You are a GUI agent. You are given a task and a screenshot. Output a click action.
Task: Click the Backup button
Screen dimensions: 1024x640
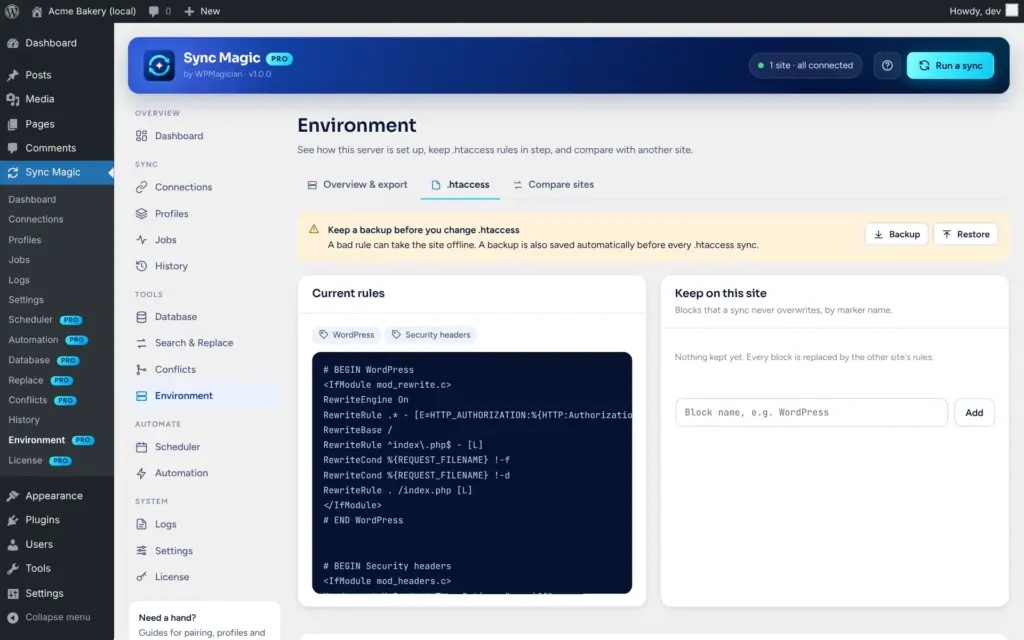(x=897, y=234)
